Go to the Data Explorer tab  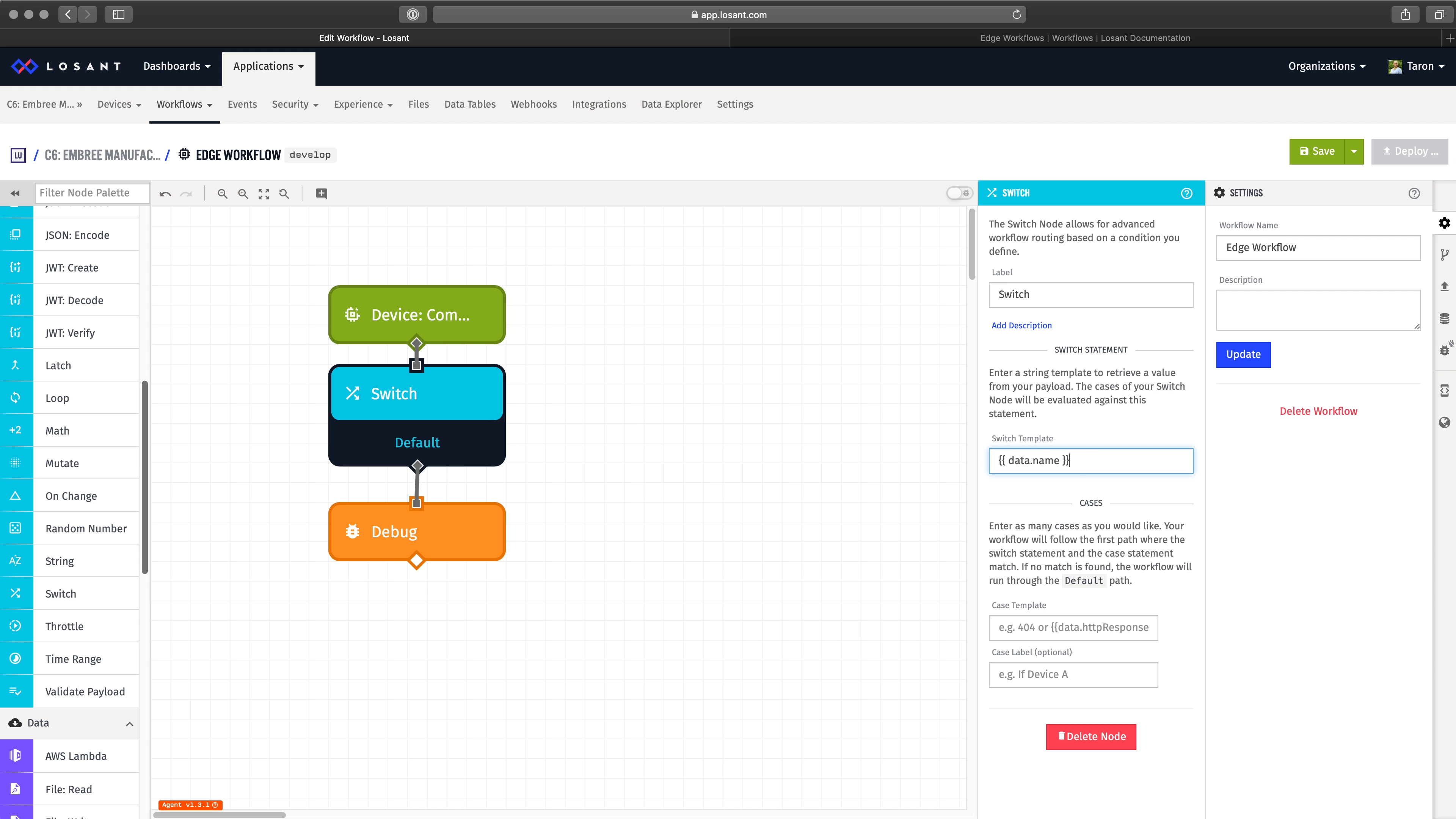point(672,104)
